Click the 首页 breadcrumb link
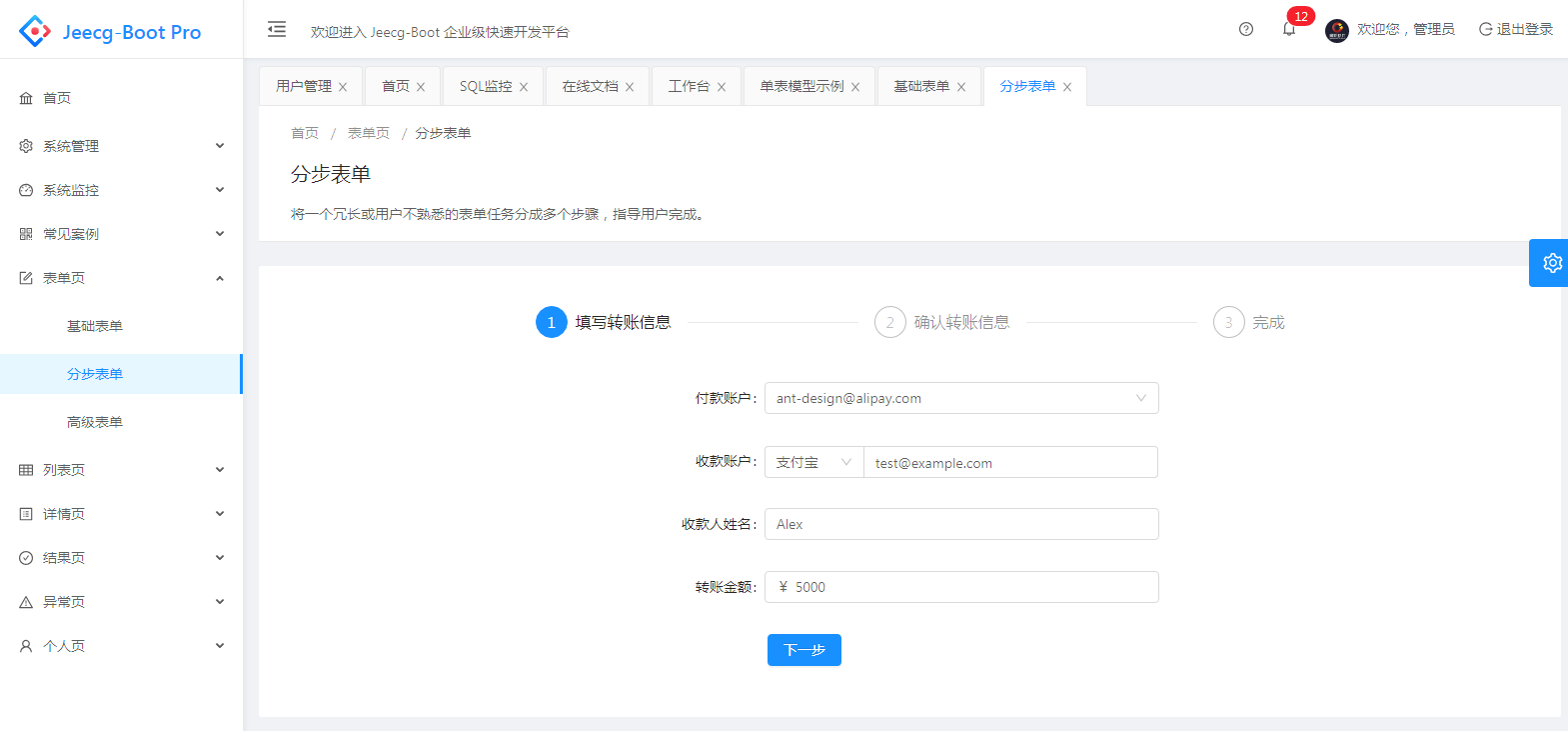Image resolution: width=1568 pixels, height=731 pixels. pos(305,133)
